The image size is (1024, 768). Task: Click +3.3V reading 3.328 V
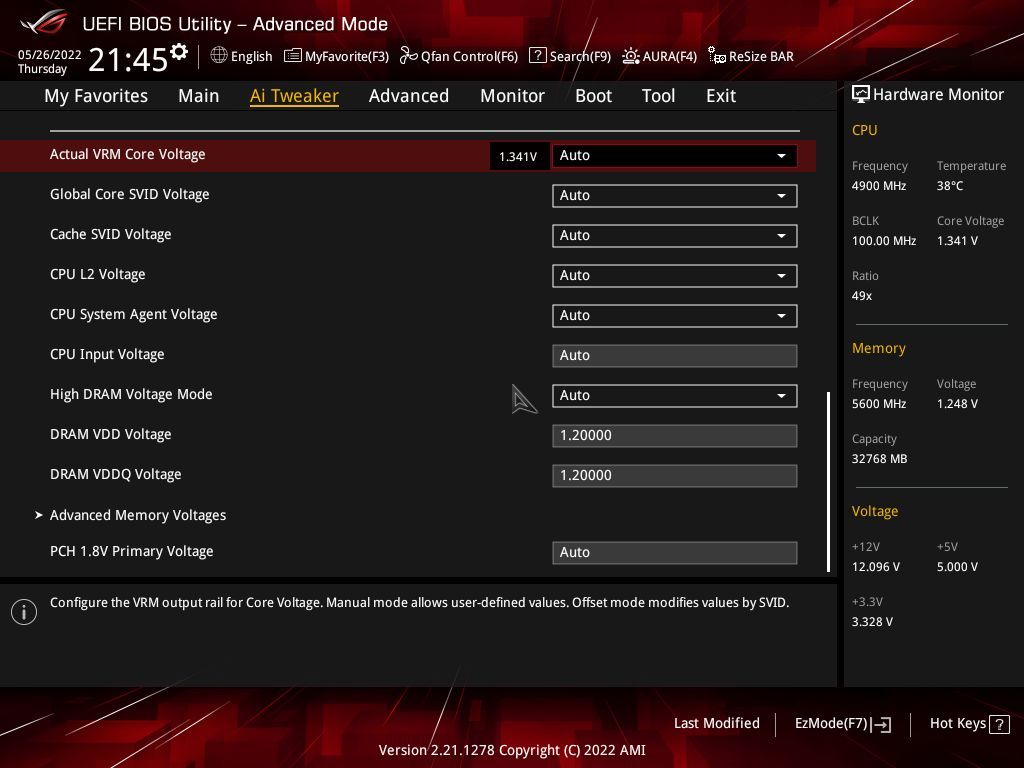[x=872, y=622]
